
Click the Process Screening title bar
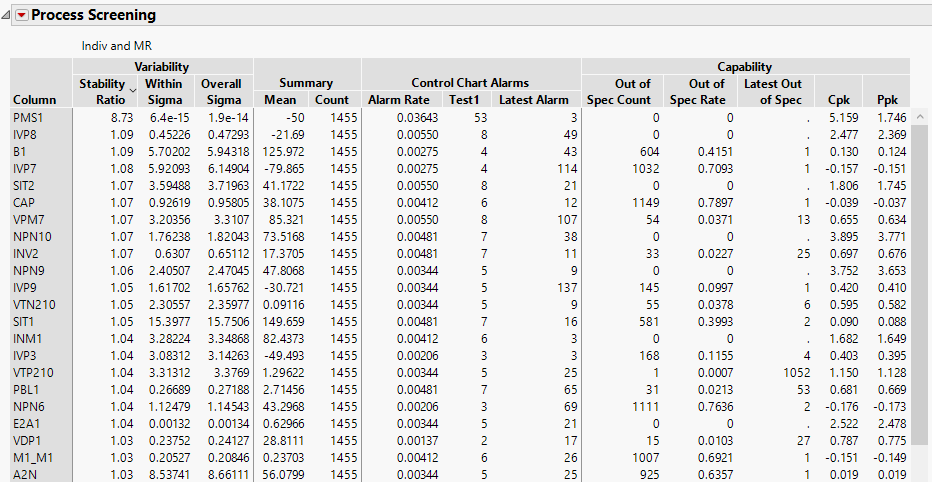[x=400, y=15]
